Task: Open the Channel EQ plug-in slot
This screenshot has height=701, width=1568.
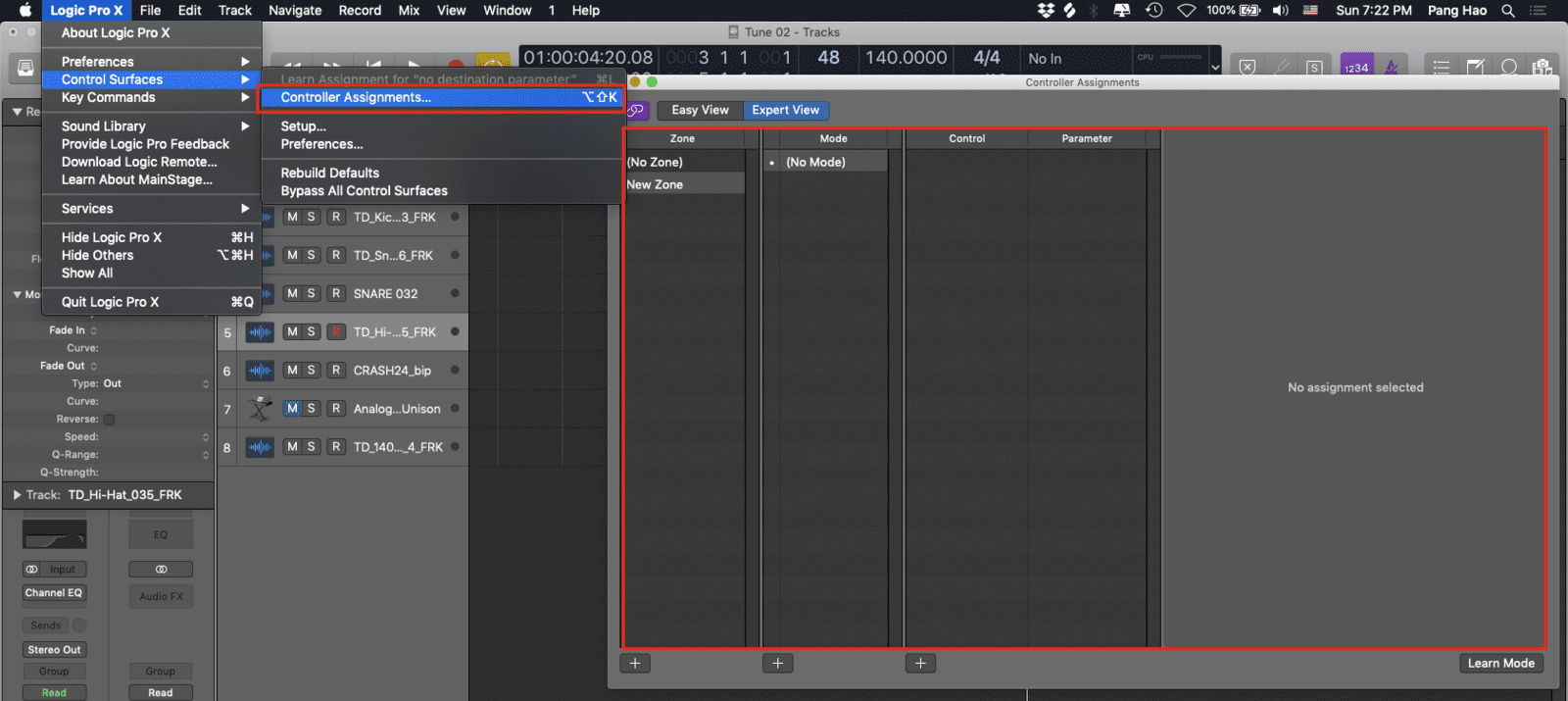Action: click(x=54, y=593)
